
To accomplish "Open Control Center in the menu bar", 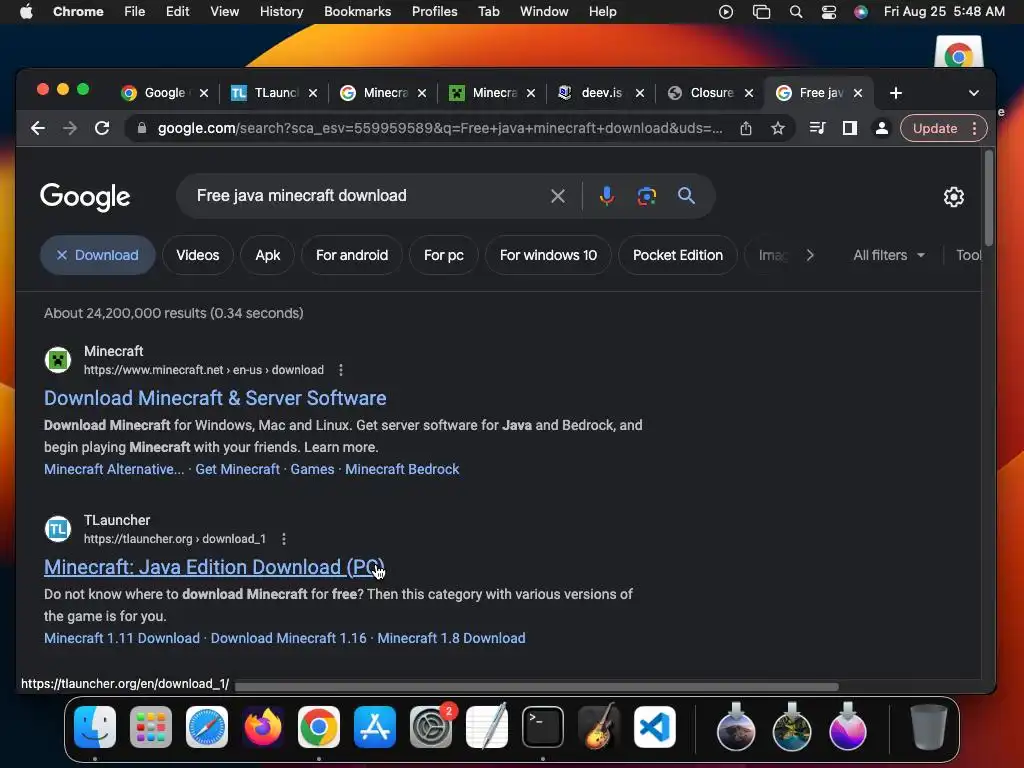I will point(828,12).
